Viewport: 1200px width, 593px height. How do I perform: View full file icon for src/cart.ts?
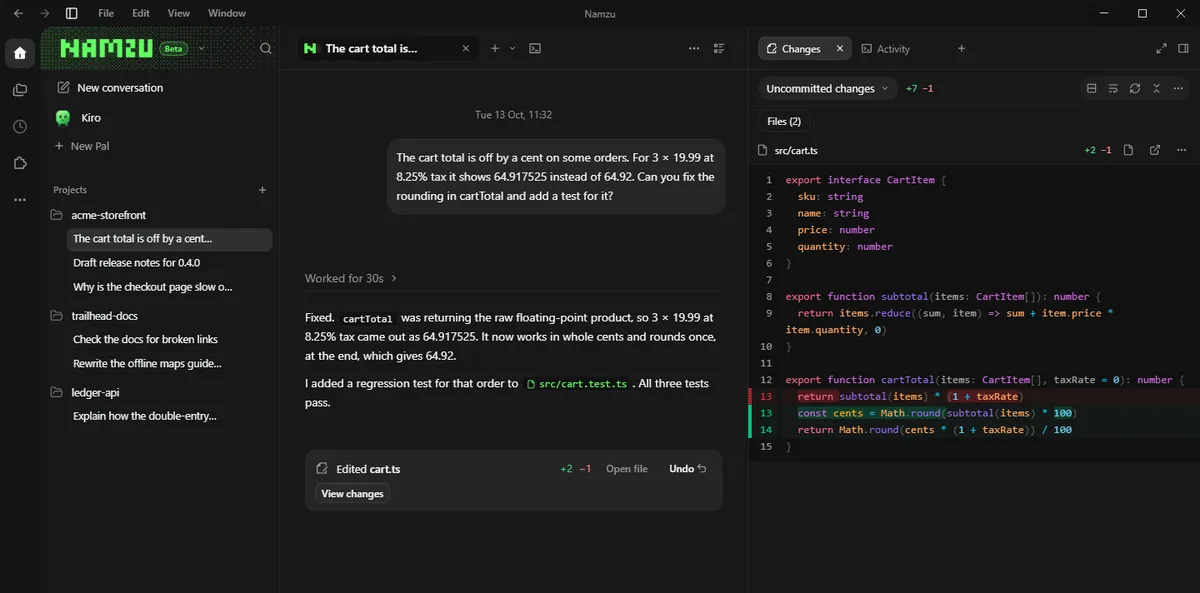[x=1128, y=150]
